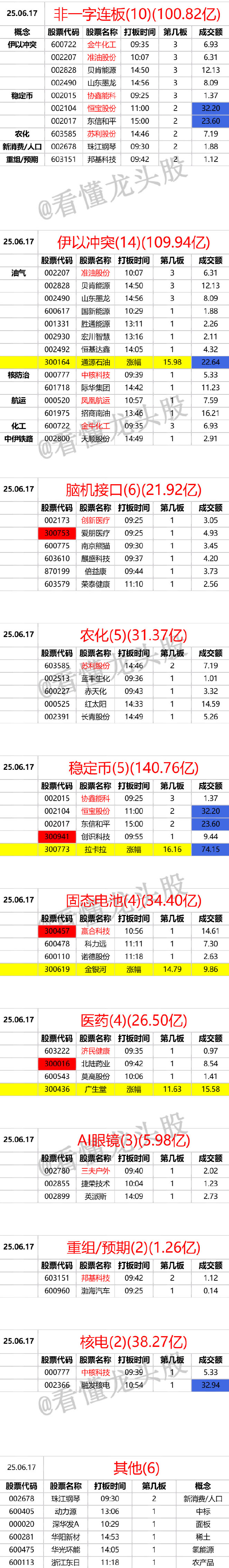
Task: Click 中伊铁路 concept label
Action: click(19, 439)
